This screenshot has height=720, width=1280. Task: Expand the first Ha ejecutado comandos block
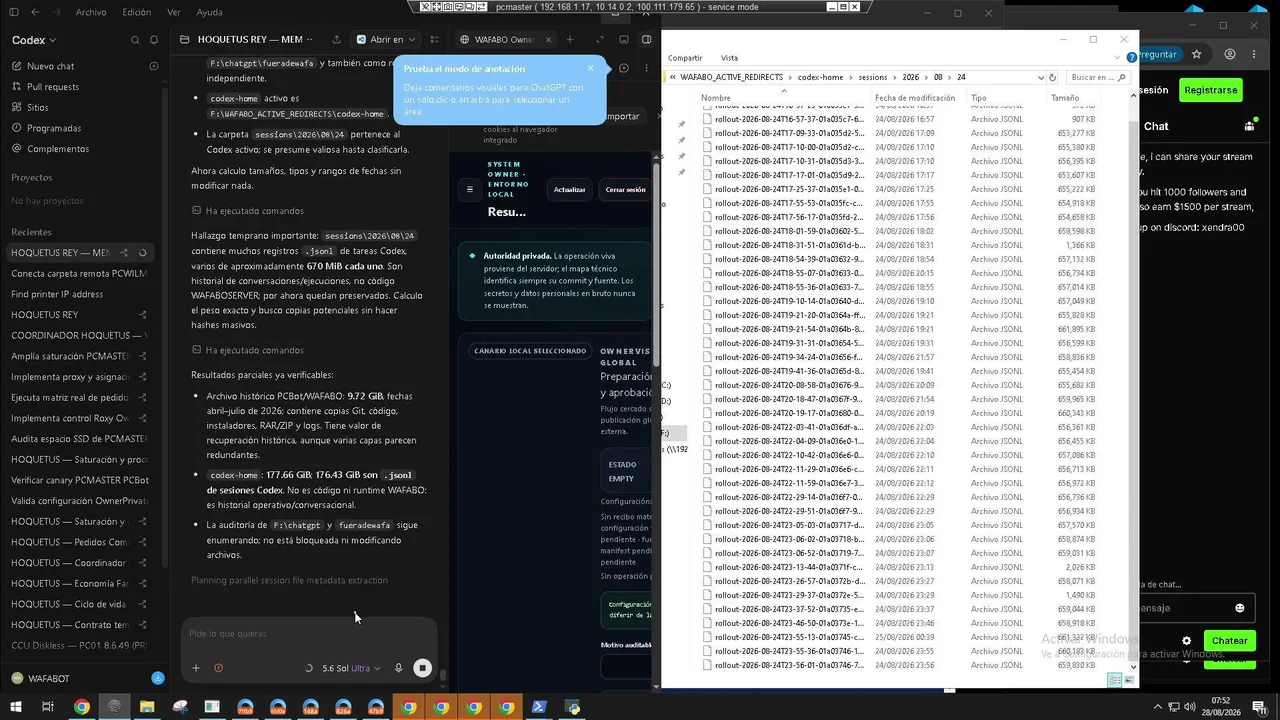[x=248, y=211]
